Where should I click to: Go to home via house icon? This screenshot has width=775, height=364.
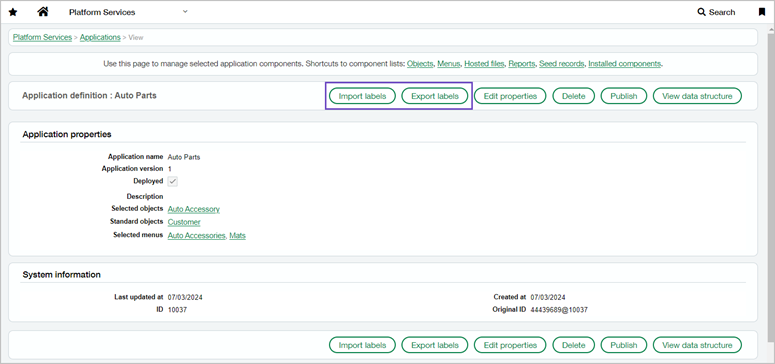pyautogui.click(x=43, y=11)
